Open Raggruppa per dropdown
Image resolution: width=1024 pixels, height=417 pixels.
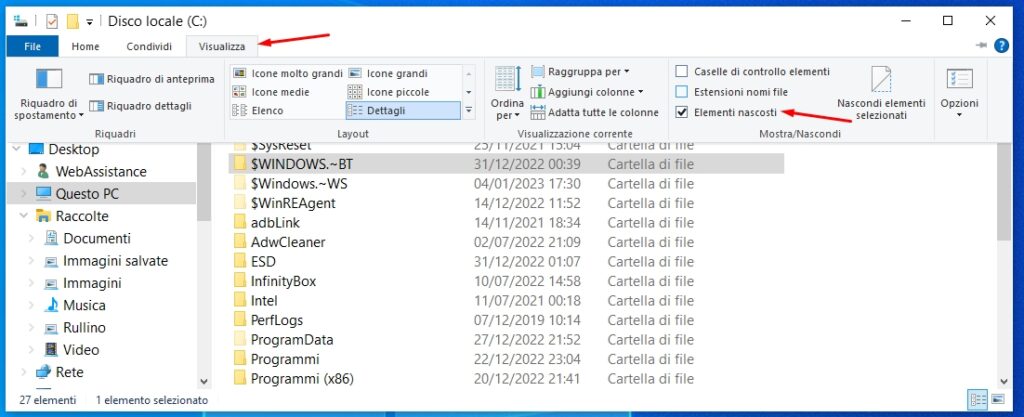pos(581,71)
